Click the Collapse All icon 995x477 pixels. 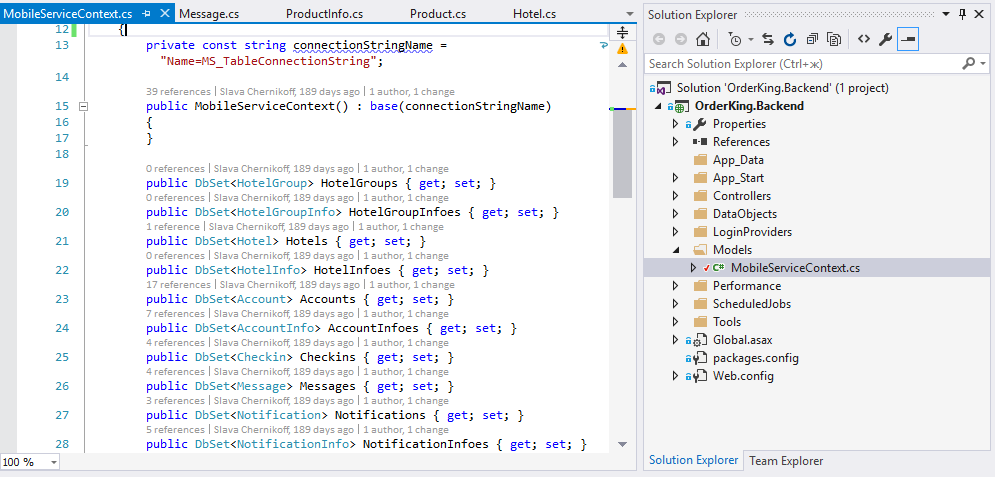pyautogui.click(x=810, y=39)
